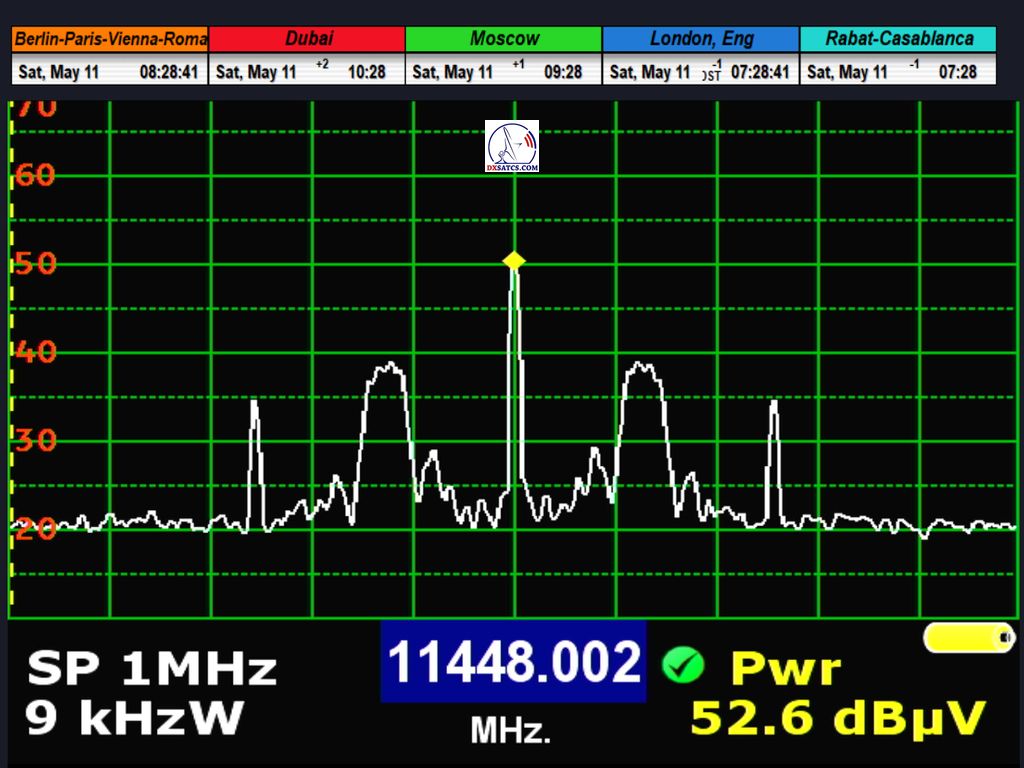Click the Dubai time showing 10:28
This screenshot has width=1024, height=768.
click(x=366, y=72)
